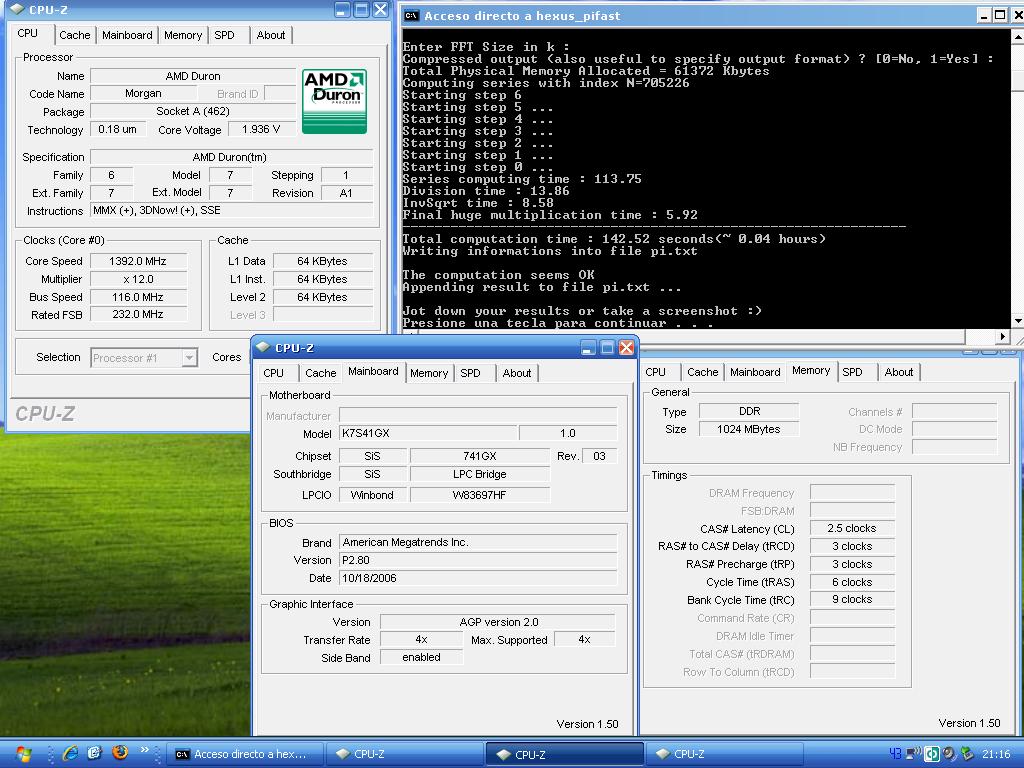Click the BIOS Brand American Megatrends Inc.

point(478,542)
